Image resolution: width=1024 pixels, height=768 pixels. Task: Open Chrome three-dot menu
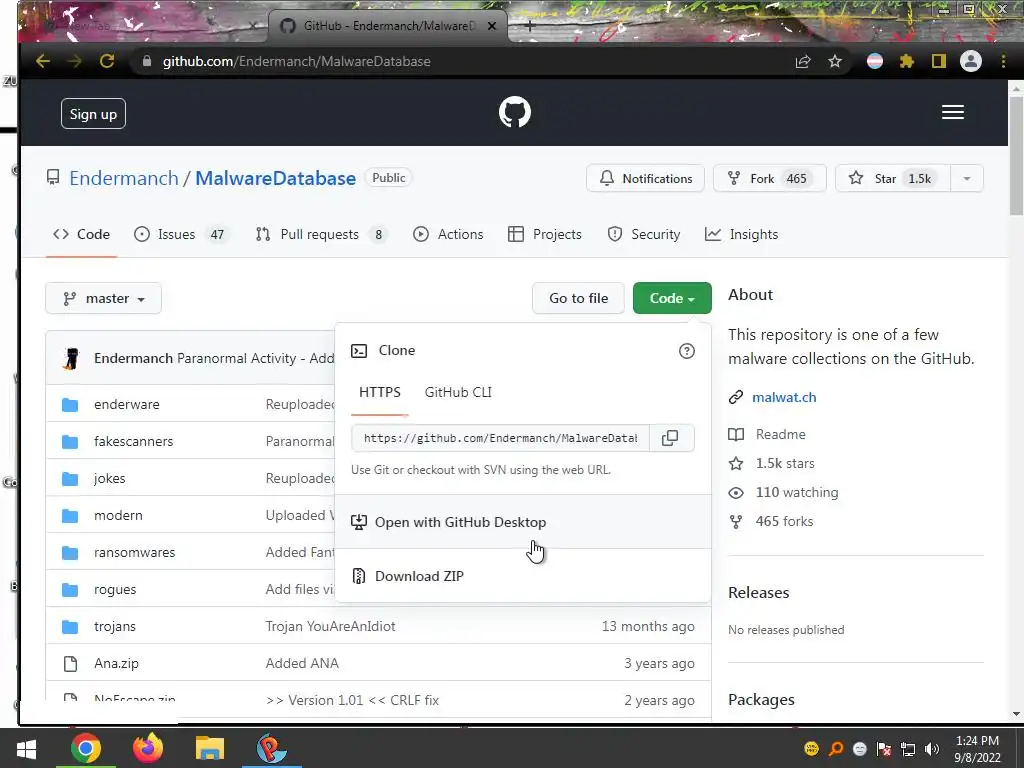pyautogui.click(x=1003, y=61)
